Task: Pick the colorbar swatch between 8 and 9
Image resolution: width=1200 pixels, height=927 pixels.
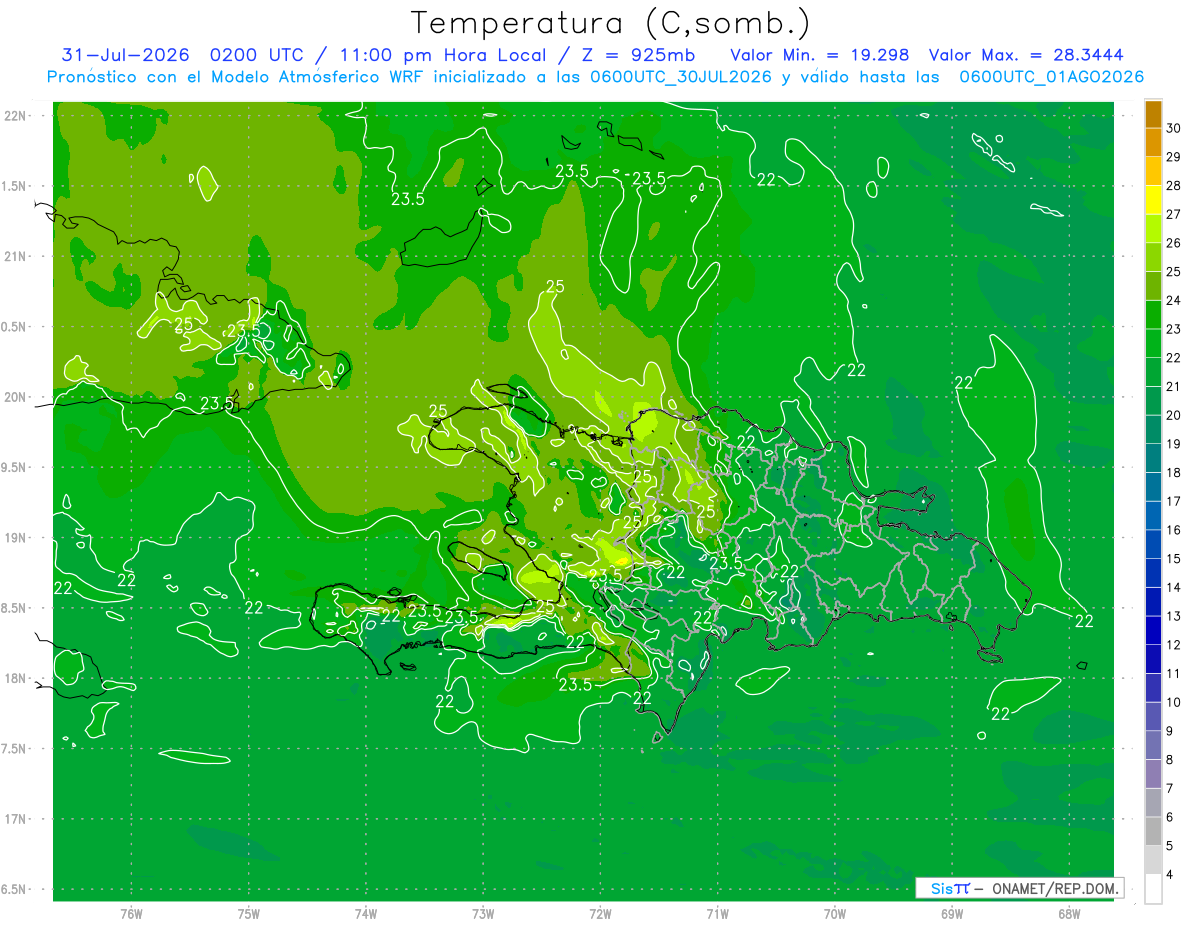Action: 1153,745
